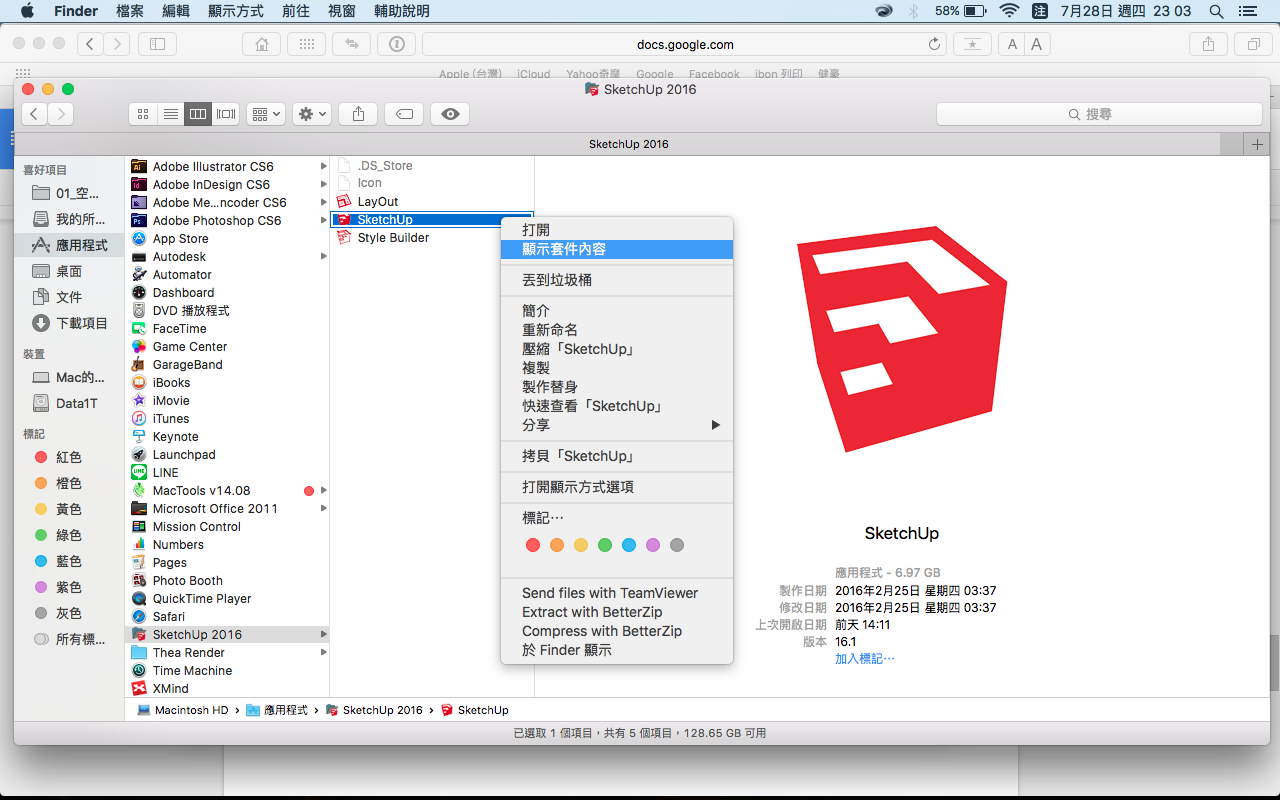Click Safari's address bar docs.google.com
The height and width of the screenshot is (800, 1280).
point(685,44)
